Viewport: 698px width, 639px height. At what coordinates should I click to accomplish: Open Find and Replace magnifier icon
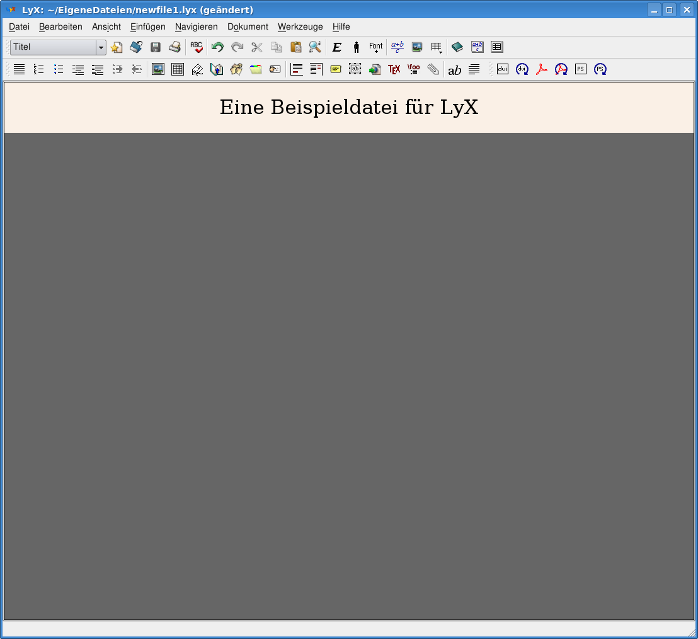[x=315, y=47]
